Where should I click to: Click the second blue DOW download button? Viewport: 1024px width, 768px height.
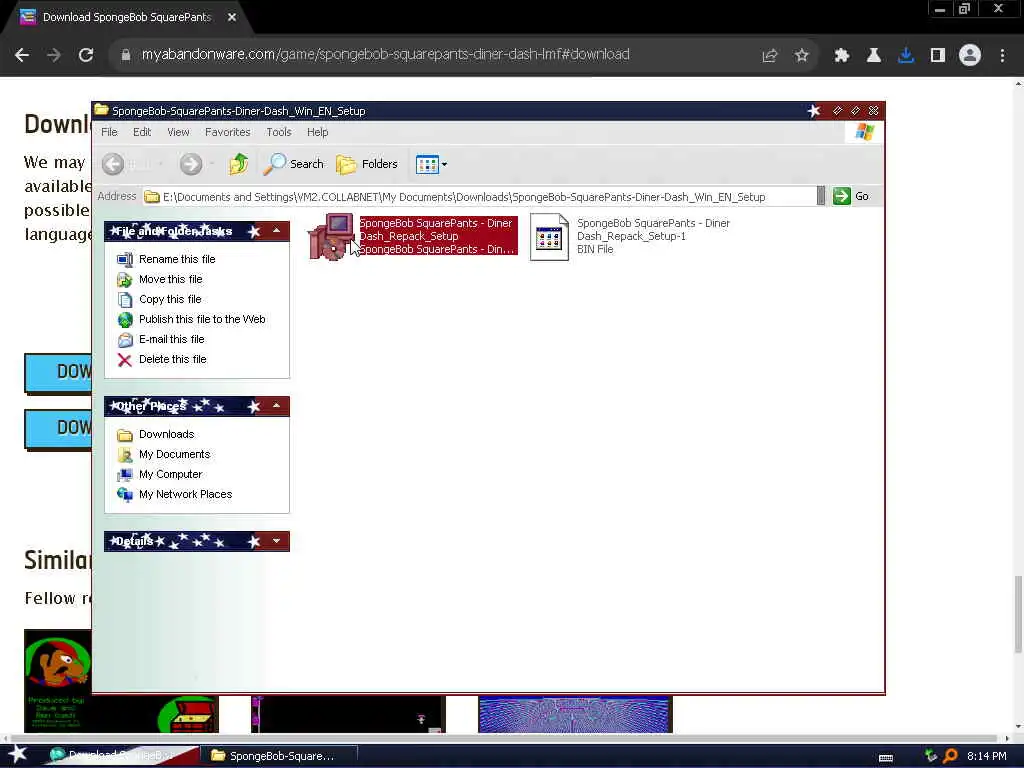[58, 428]
